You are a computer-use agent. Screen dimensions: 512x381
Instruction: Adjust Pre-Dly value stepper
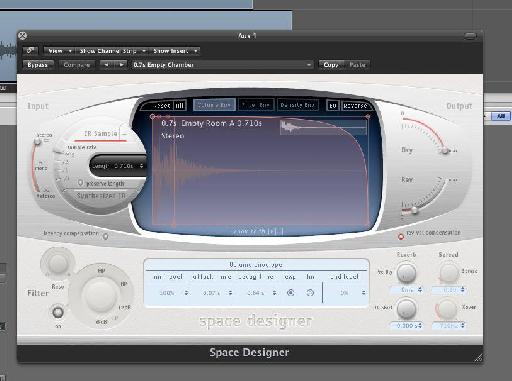(420, 290)
